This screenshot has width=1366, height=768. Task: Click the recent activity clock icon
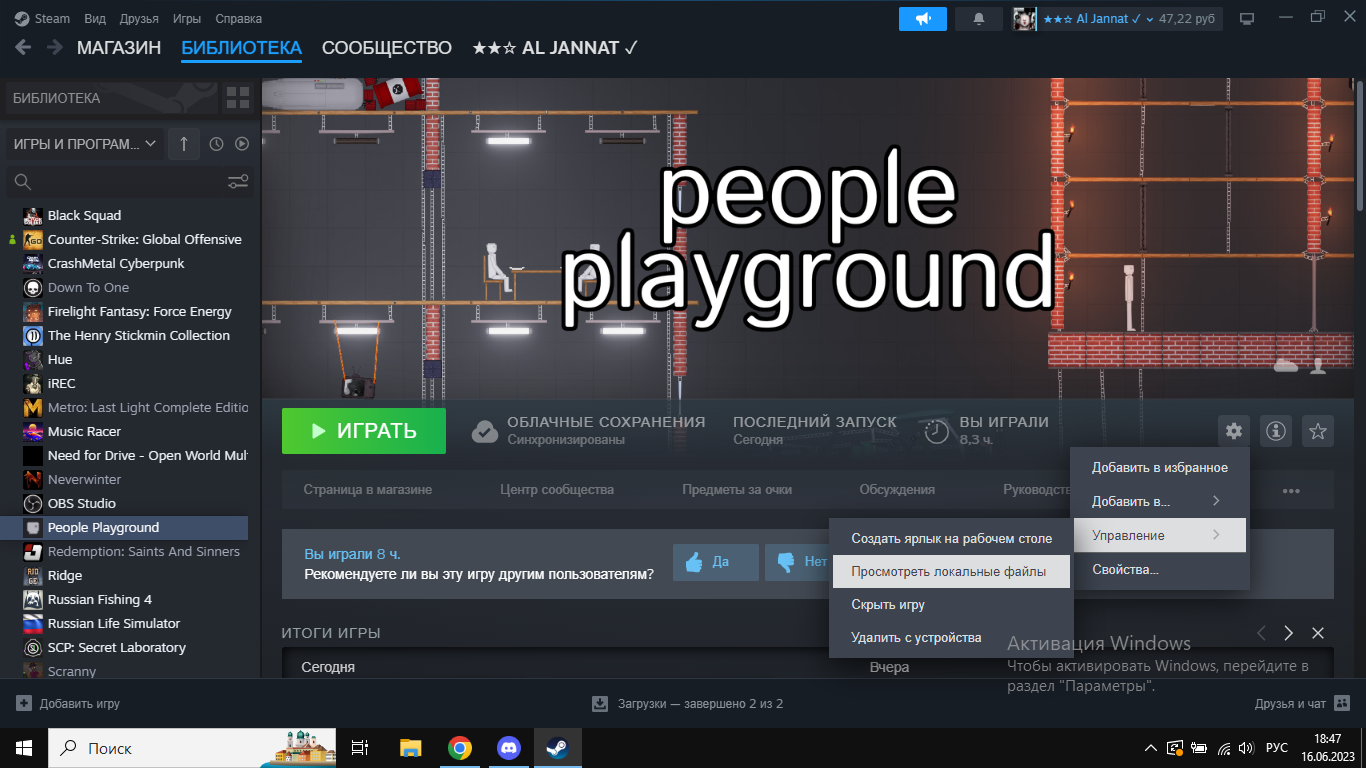[x=216, y=144]
